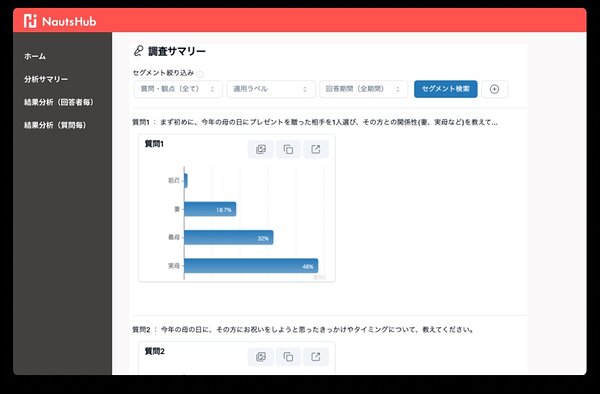The image size is (600, 394).
Task: Open 結果分析（質問毎） in the sidebar
Action: point(55,125)
